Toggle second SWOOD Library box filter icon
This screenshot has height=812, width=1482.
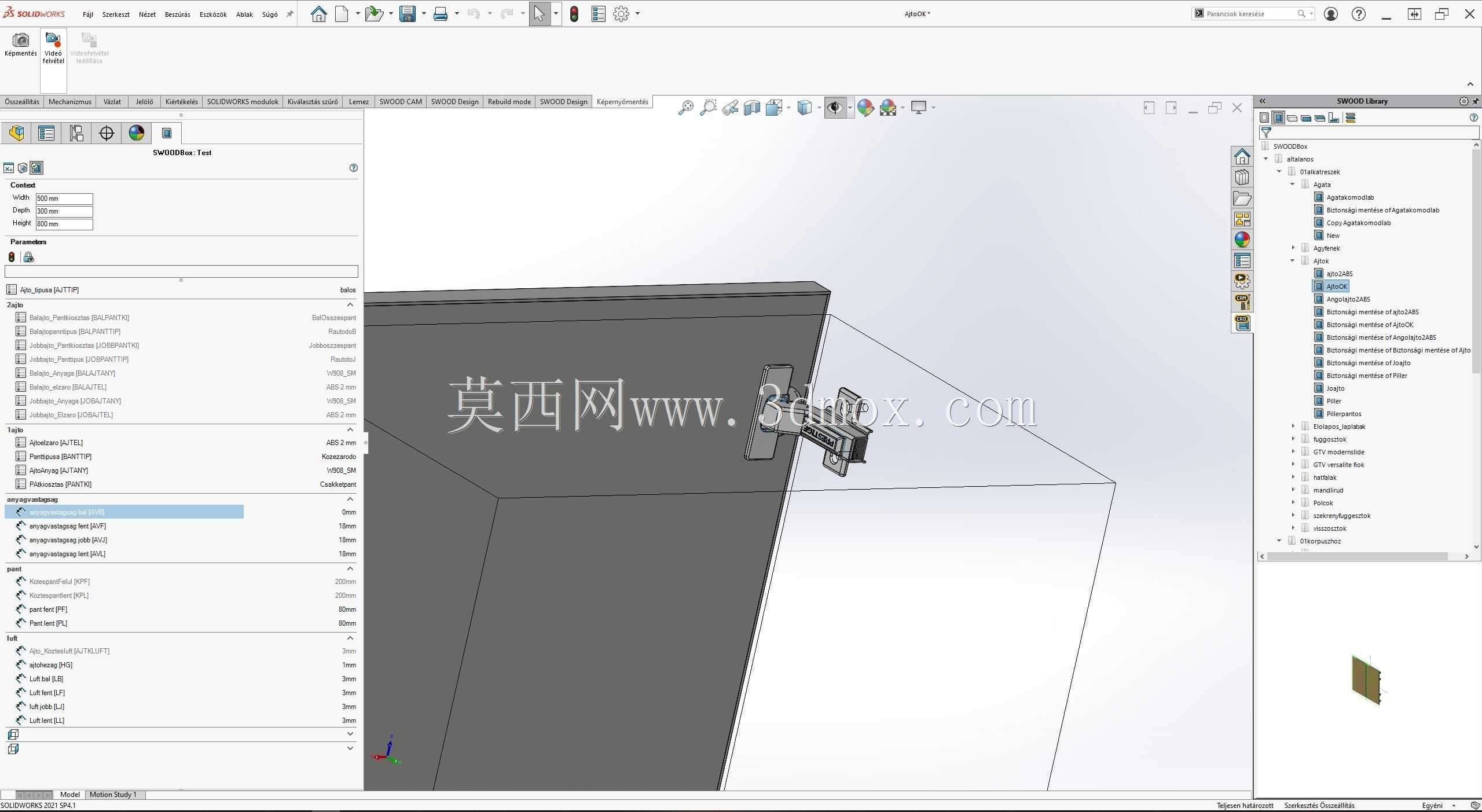[x=1278, y=118]
